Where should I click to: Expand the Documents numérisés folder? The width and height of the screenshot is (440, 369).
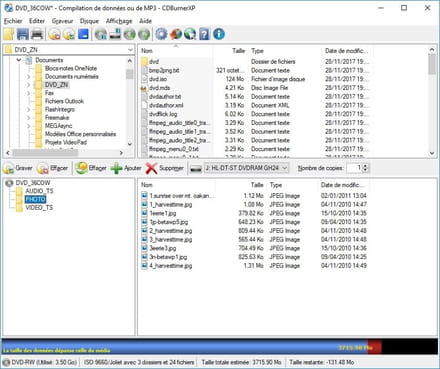click(x=28, y=77)
